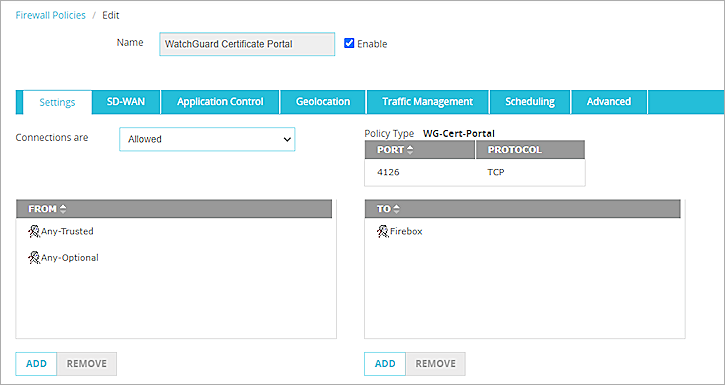Screen dimensions: 725x385
Task: Click REMOVE under the FROM list
Action: (86, 364)
